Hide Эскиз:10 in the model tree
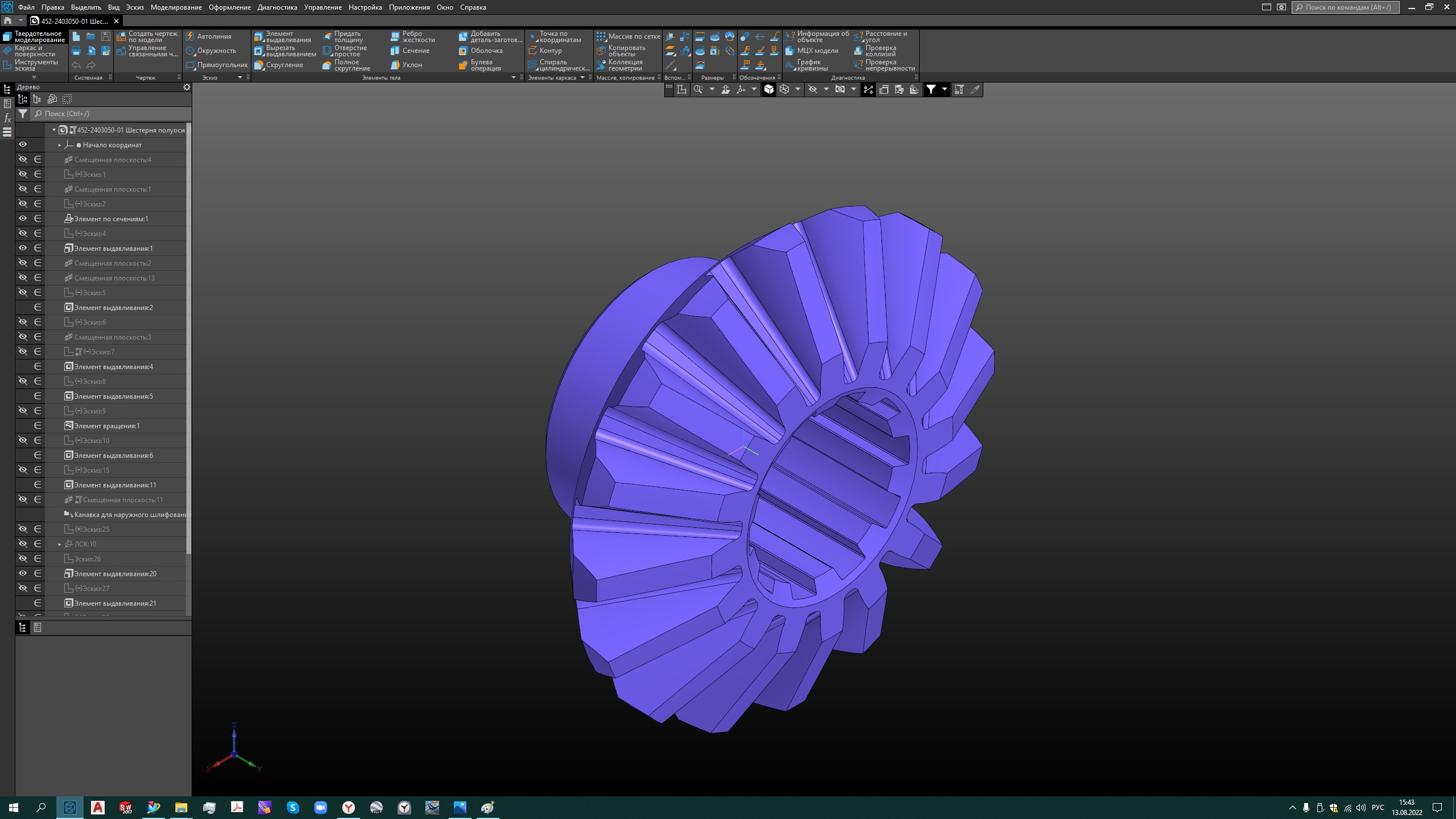Image resolution: width=1456 pixels, height=819 pixels. (23, 440)
